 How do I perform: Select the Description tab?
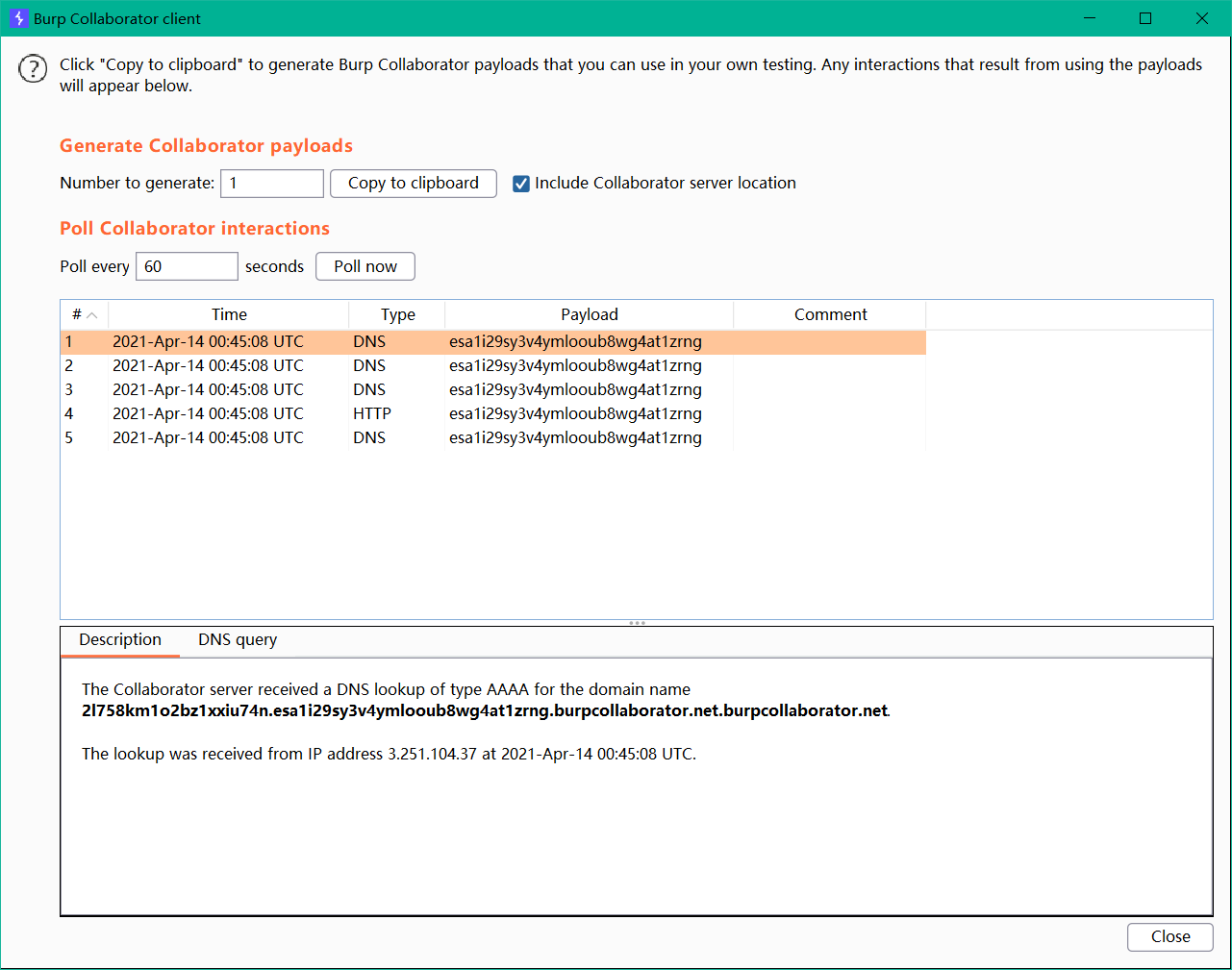click(120, 640)
